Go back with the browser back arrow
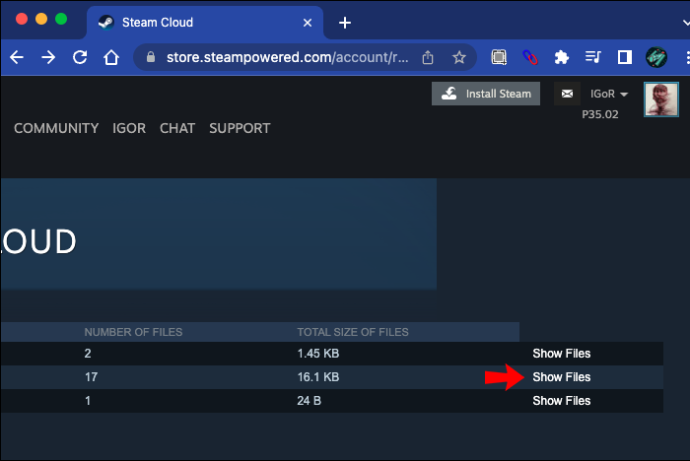Image resolution: width=690 pixels, height=461 pixels. [17, 57]
